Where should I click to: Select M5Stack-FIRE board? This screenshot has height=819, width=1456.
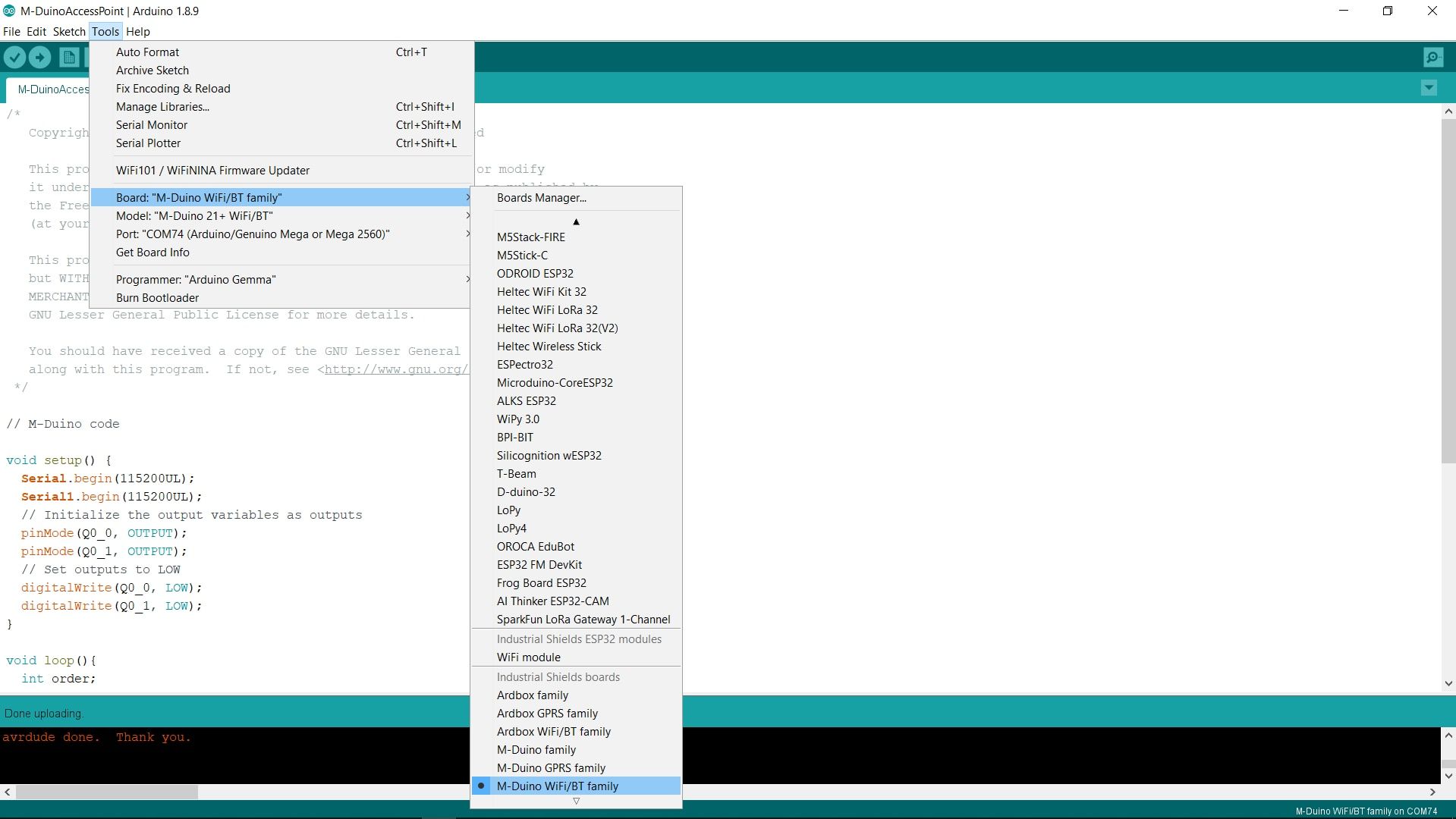[576, 237]
